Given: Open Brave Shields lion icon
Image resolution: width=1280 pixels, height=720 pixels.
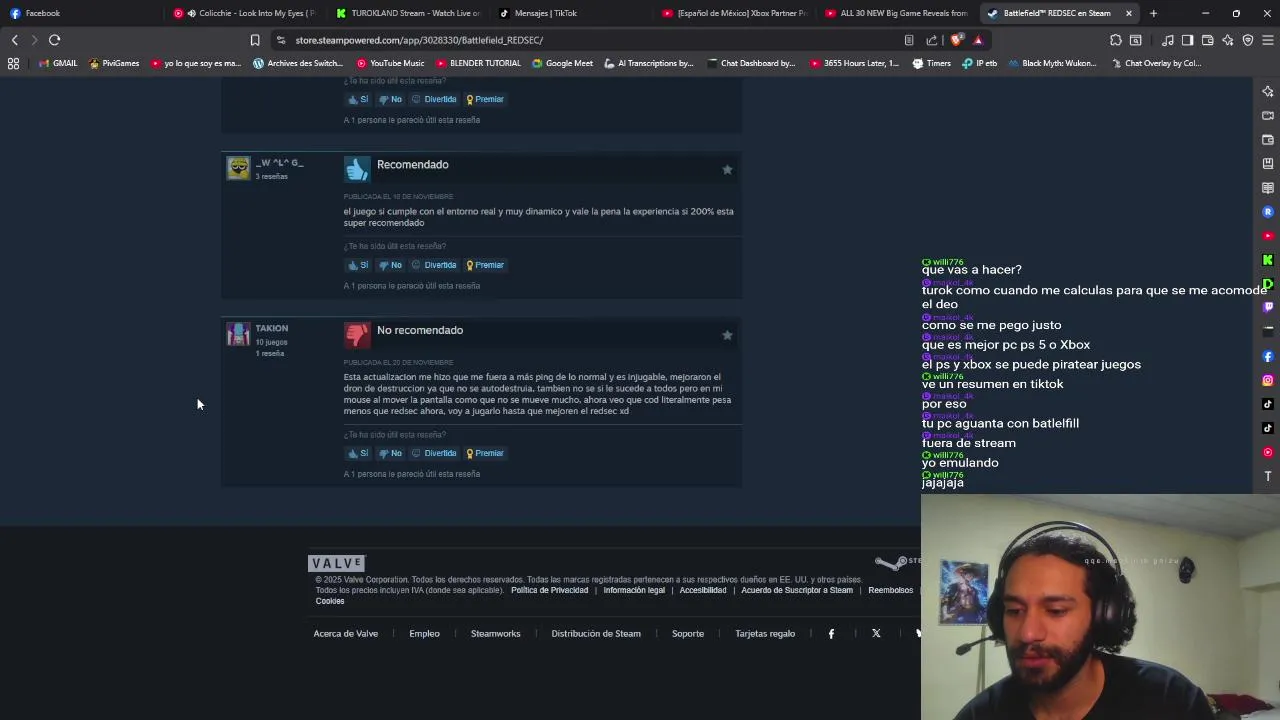Looking at the screenshot, I should point(956,40).
